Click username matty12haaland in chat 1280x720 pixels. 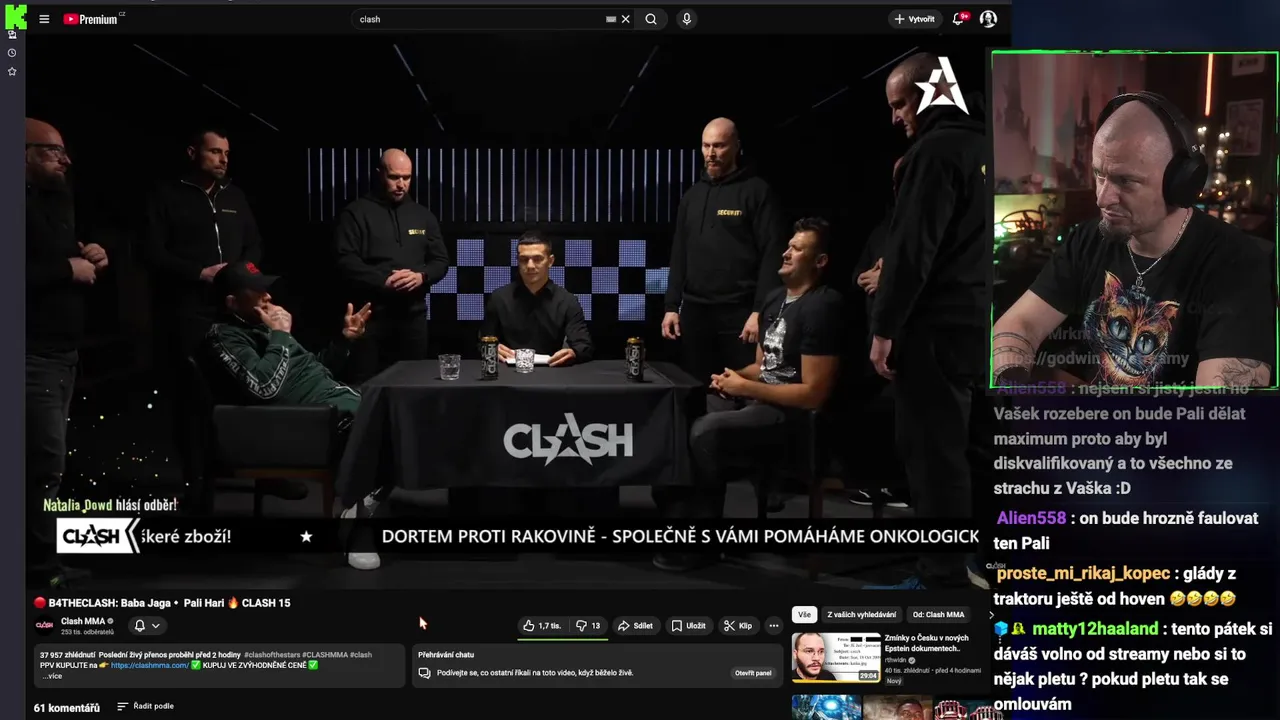(x=1095, y=629)
